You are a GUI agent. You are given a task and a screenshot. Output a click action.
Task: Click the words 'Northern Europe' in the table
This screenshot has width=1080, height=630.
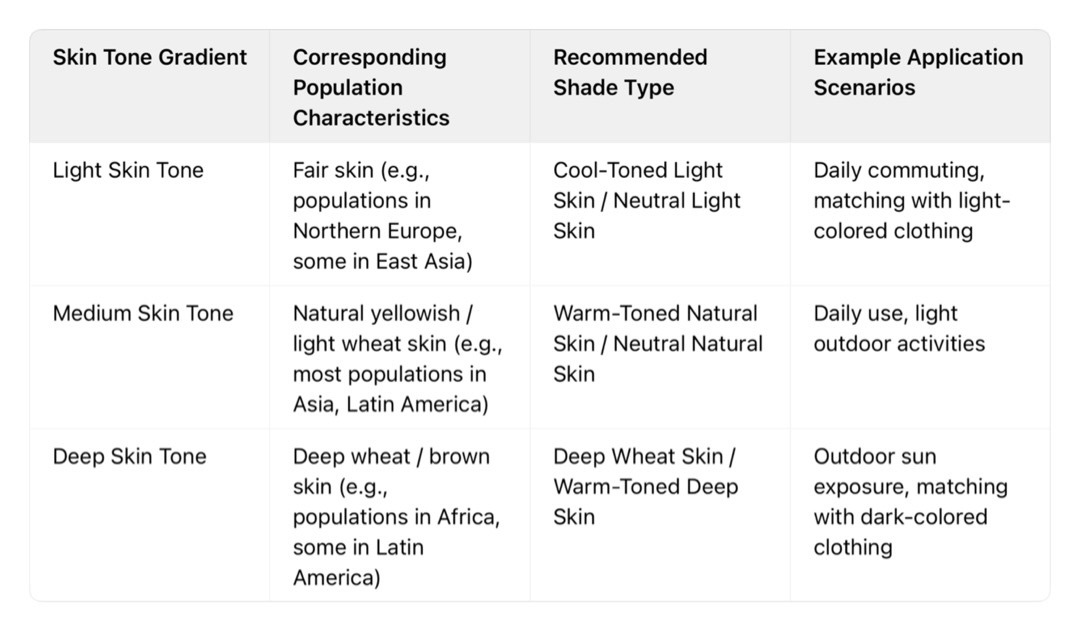point(376,230)
